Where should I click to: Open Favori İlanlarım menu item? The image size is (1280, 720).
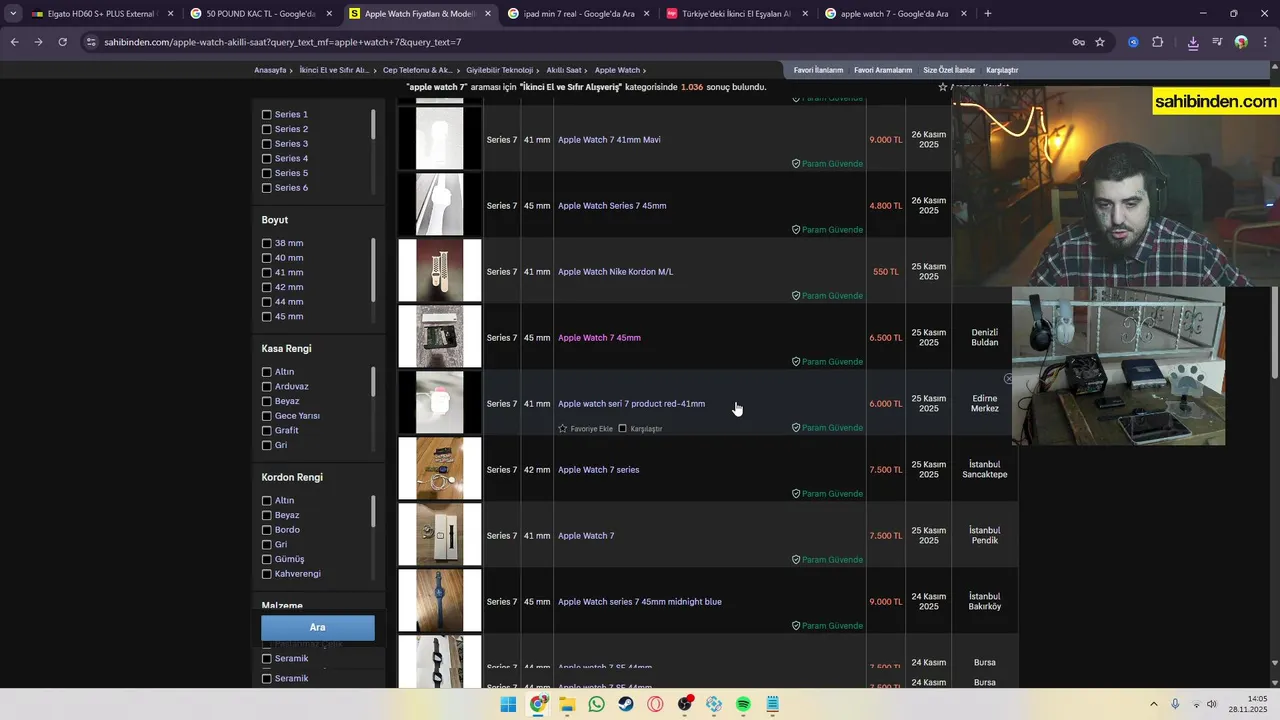818,70
